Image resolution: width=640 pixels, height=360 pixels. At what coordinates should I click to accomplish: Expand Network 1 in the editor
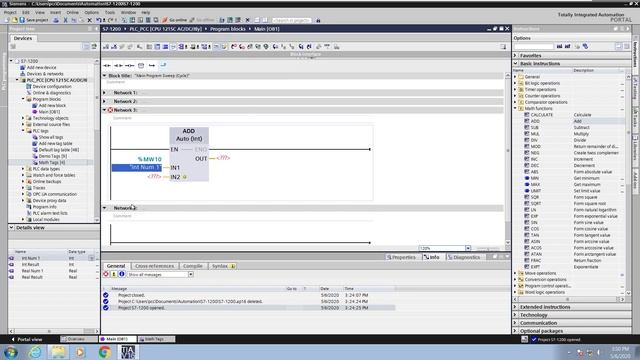[x=104, y=93]
